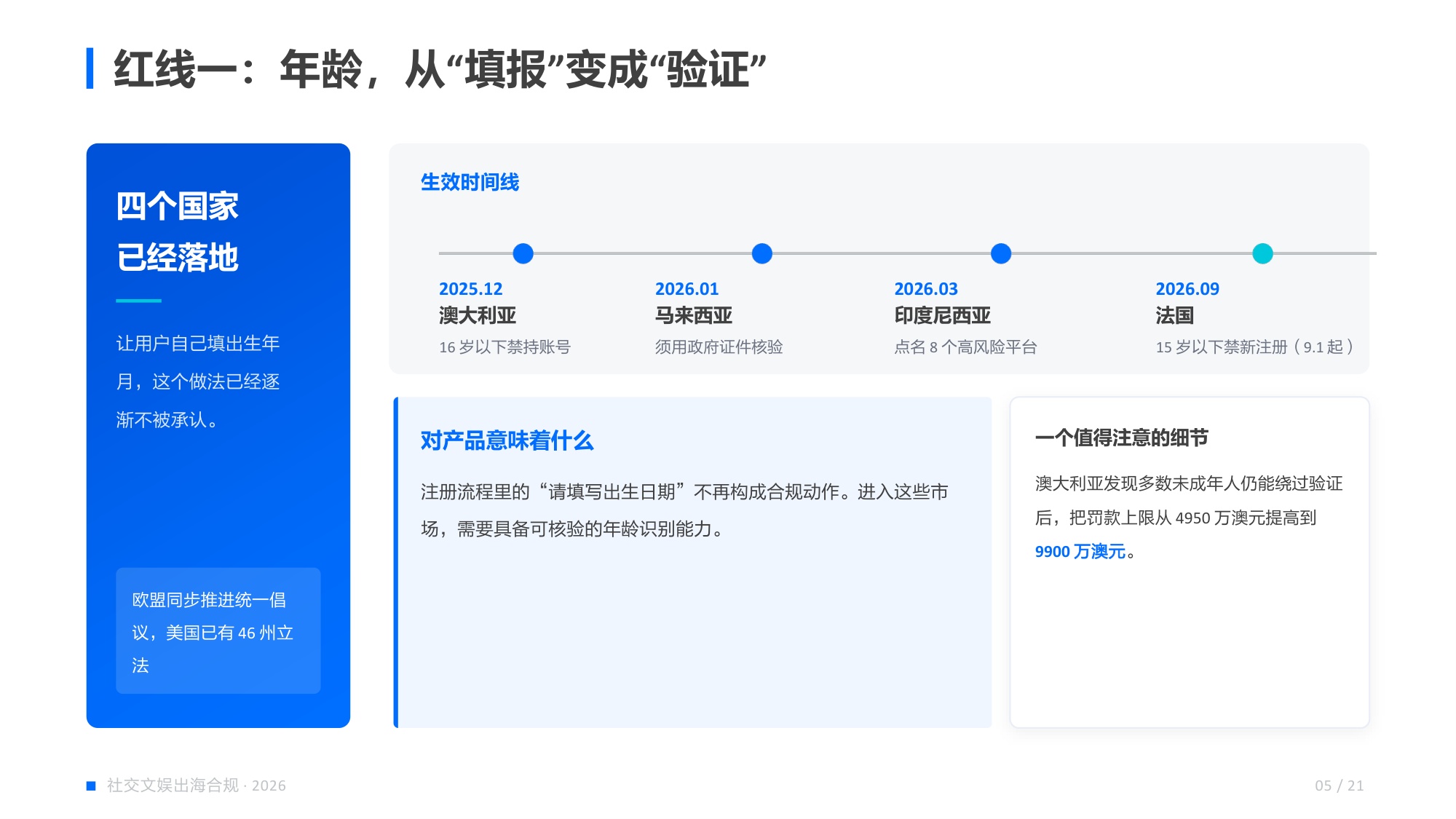
Task: Select the text 15 岁以下禁新注册
Action: point(1222,347)
